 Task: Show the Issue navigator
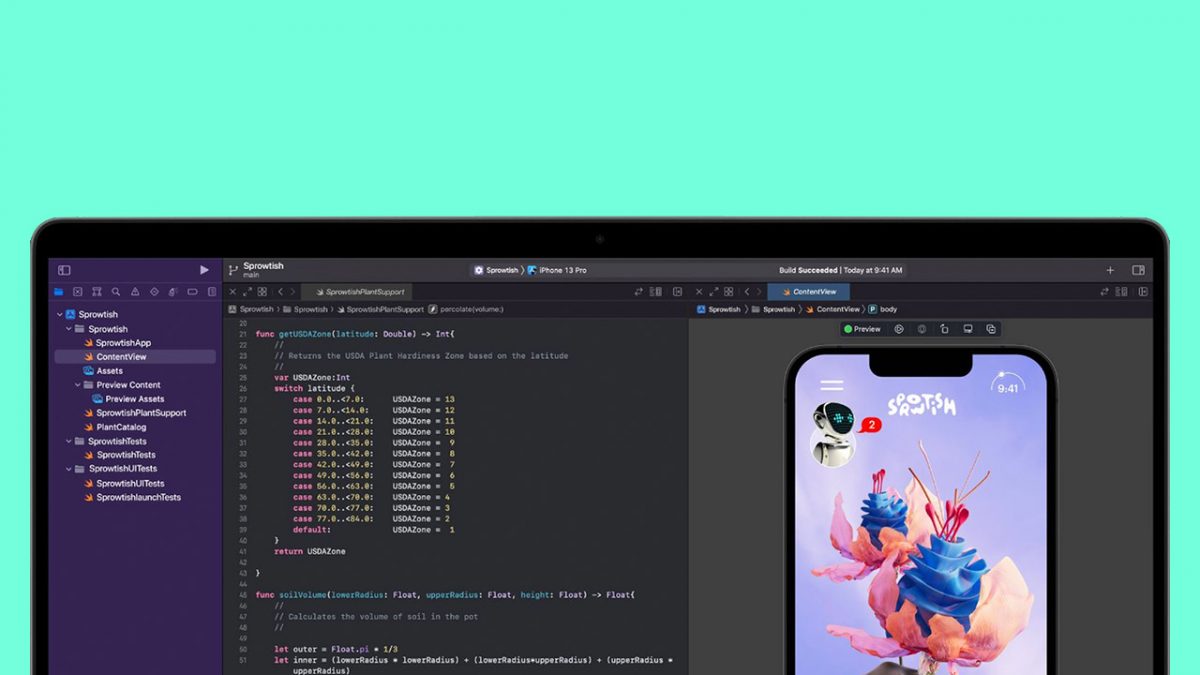point(135,290)
